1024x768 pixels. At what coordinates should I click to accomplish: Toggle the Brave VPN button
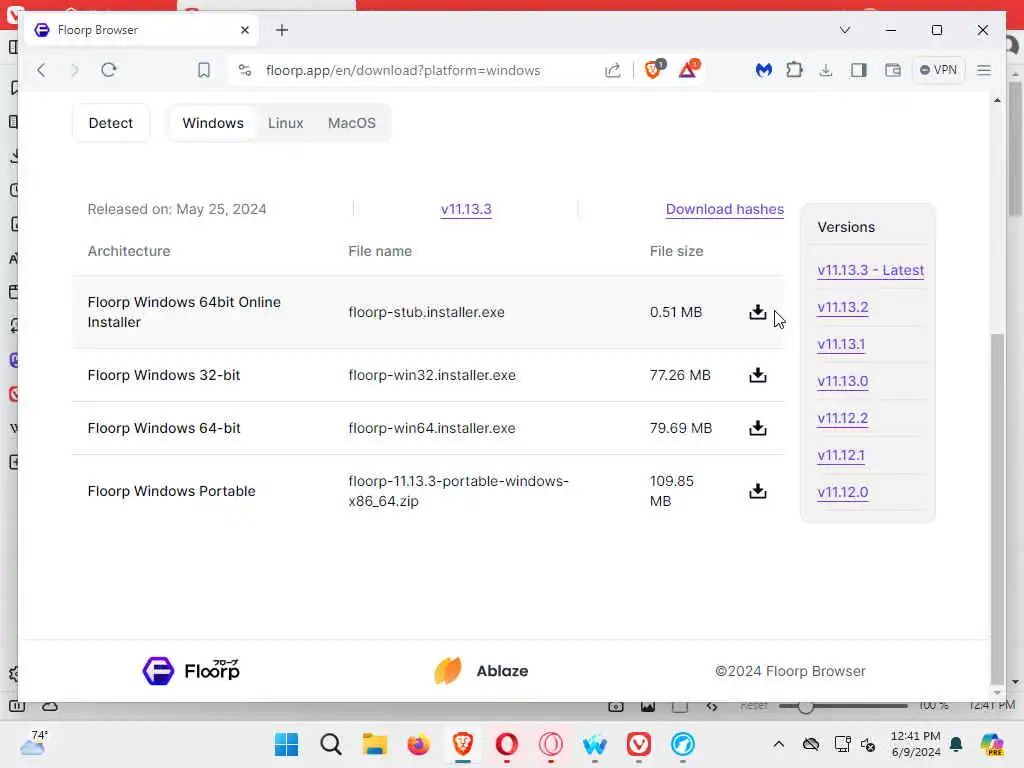pyautogui.click(x=938, y=70)
